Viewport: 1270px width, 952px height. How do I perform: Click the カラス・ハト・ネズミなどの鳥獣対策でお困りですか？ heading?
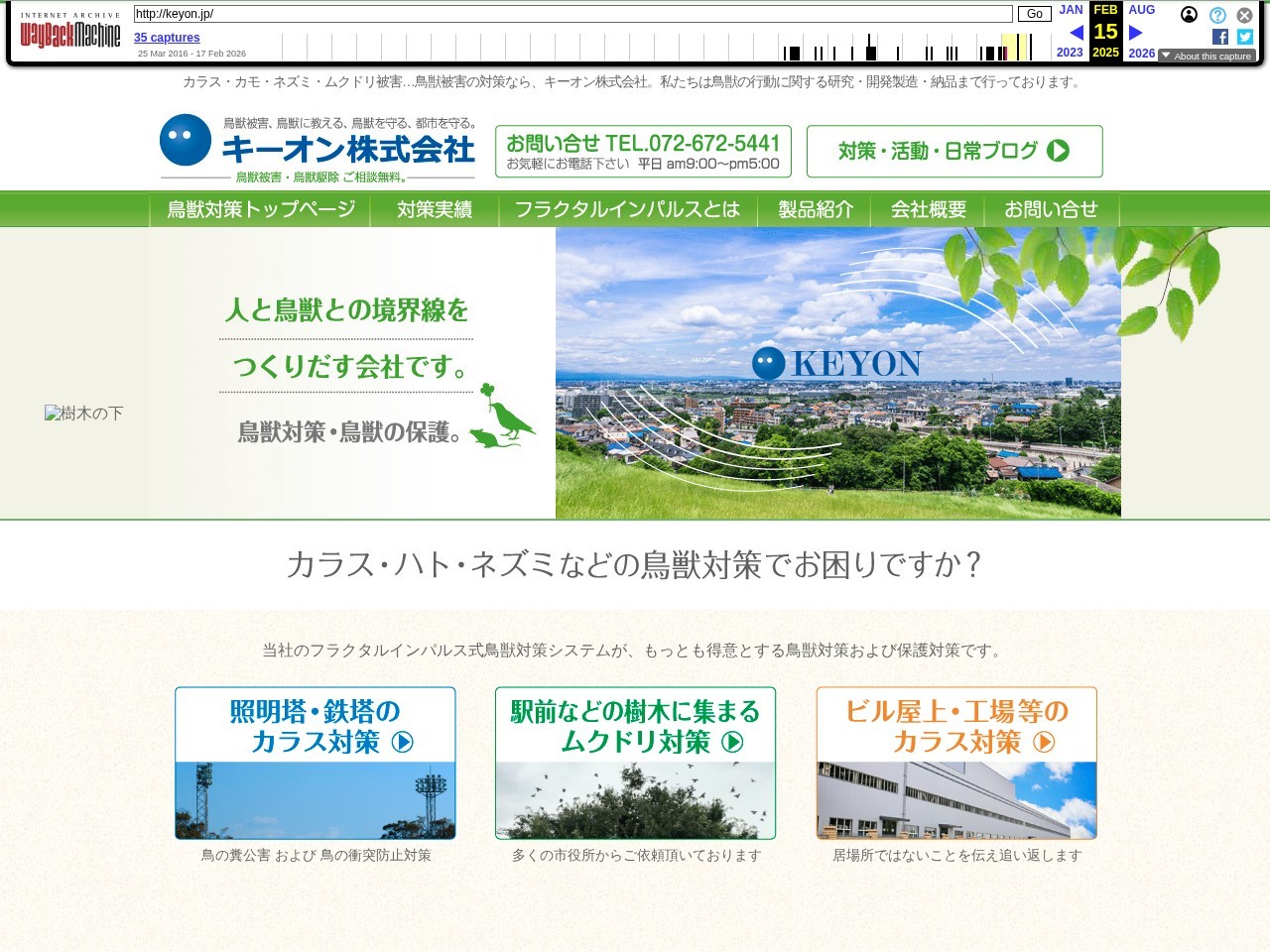[635, 564]
